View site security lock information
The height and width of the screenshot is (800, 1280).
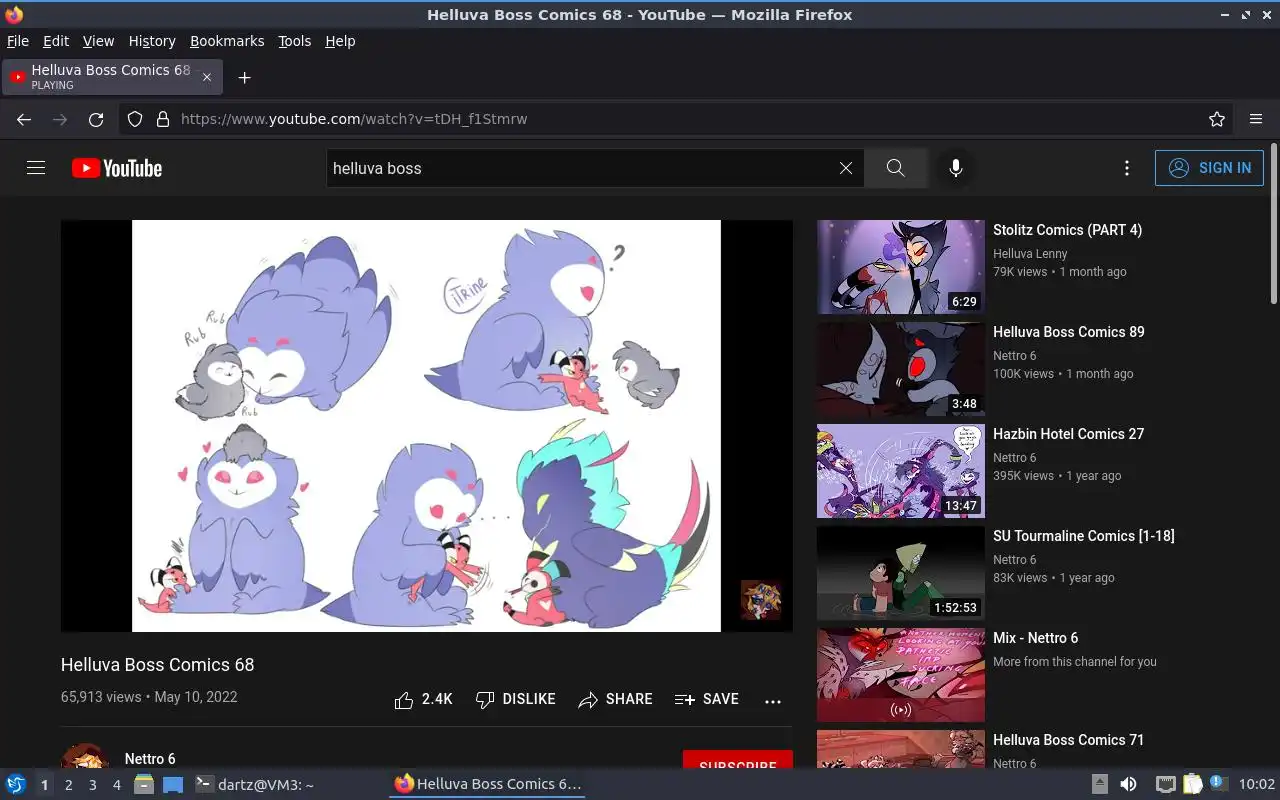(x=163, y=119)
